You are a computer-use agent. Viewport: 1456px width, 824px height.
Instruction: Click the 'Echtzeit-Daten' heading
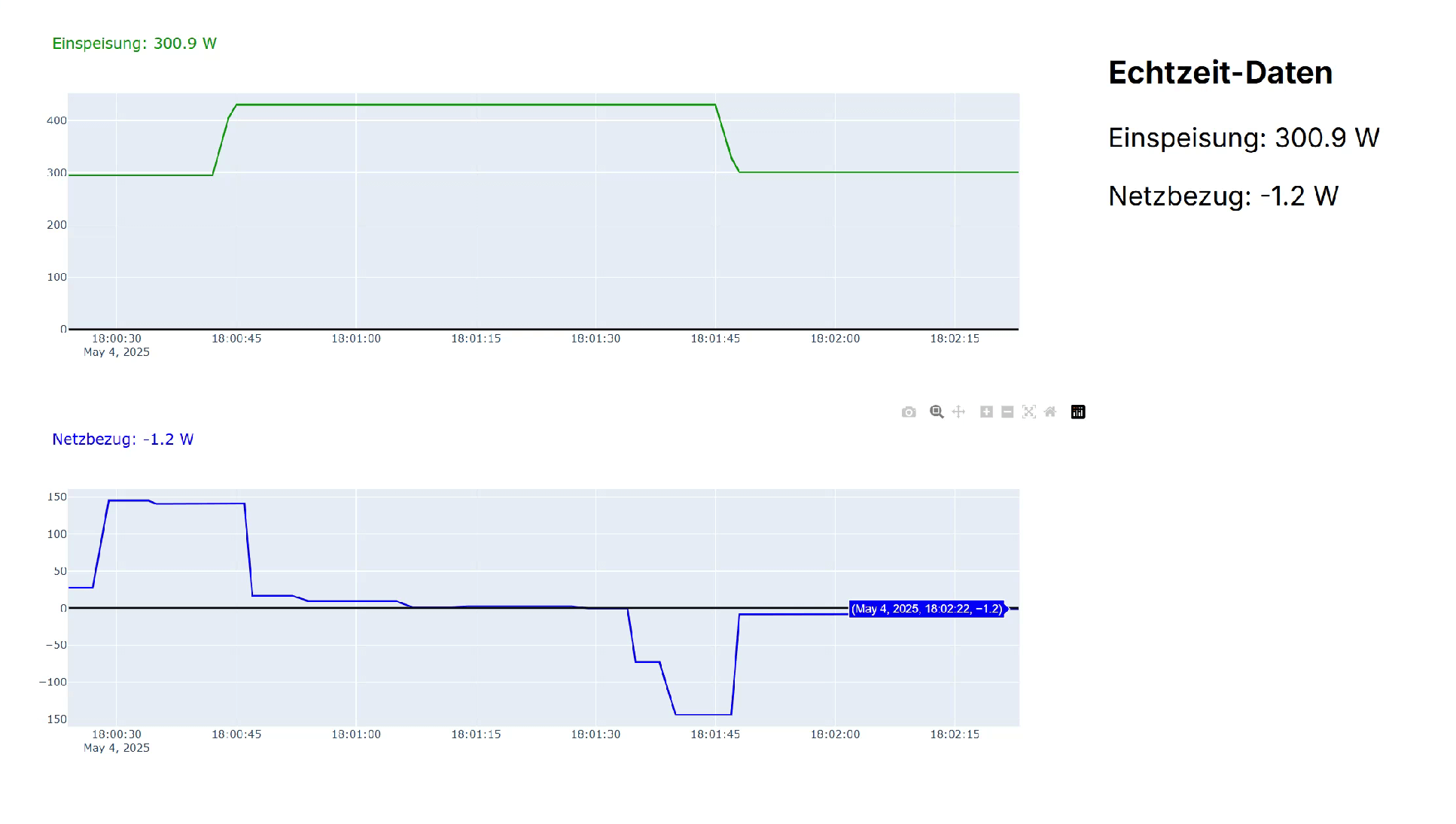[1220, 73]
